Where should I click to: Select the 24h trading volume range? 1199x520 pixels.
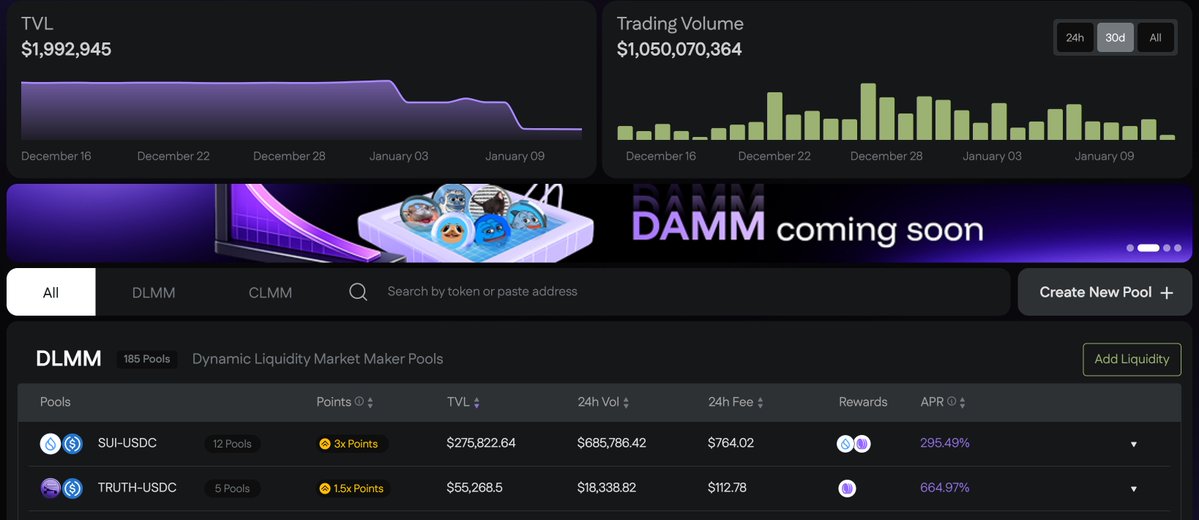[x=1074, y=38]
